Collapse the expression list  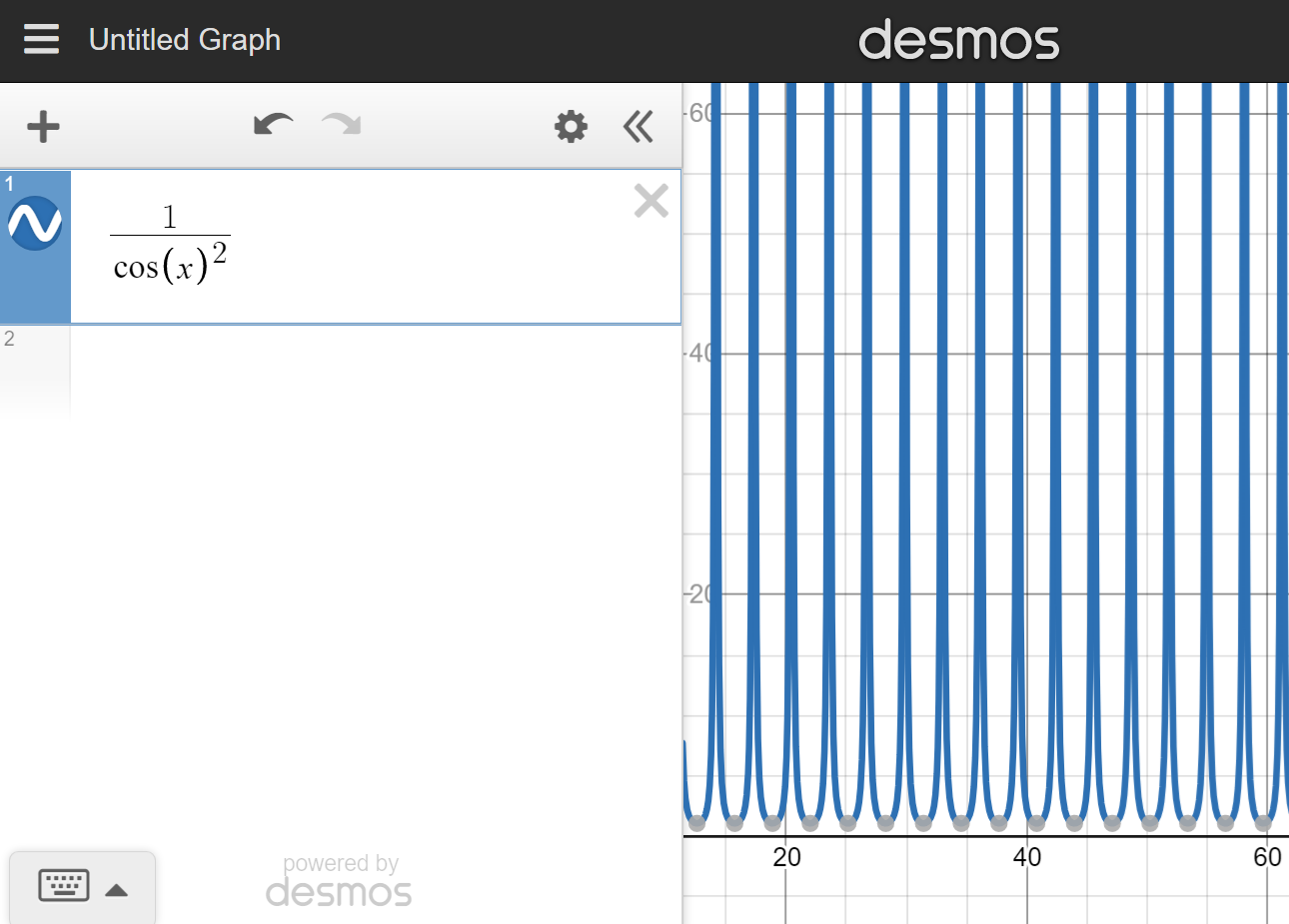tap(638, 127)
